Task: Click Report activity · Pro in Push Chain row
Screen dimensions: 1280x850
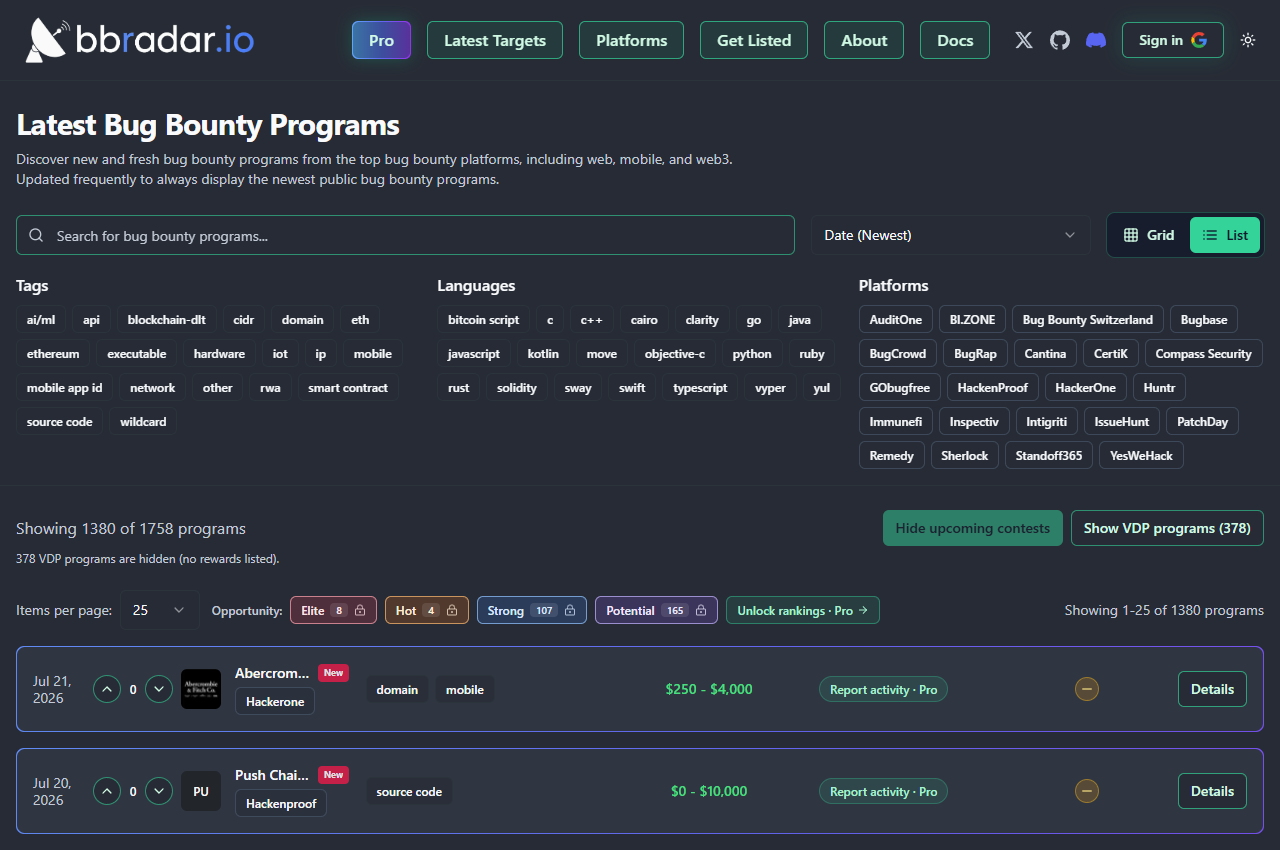Action: (x=883, y=791)
